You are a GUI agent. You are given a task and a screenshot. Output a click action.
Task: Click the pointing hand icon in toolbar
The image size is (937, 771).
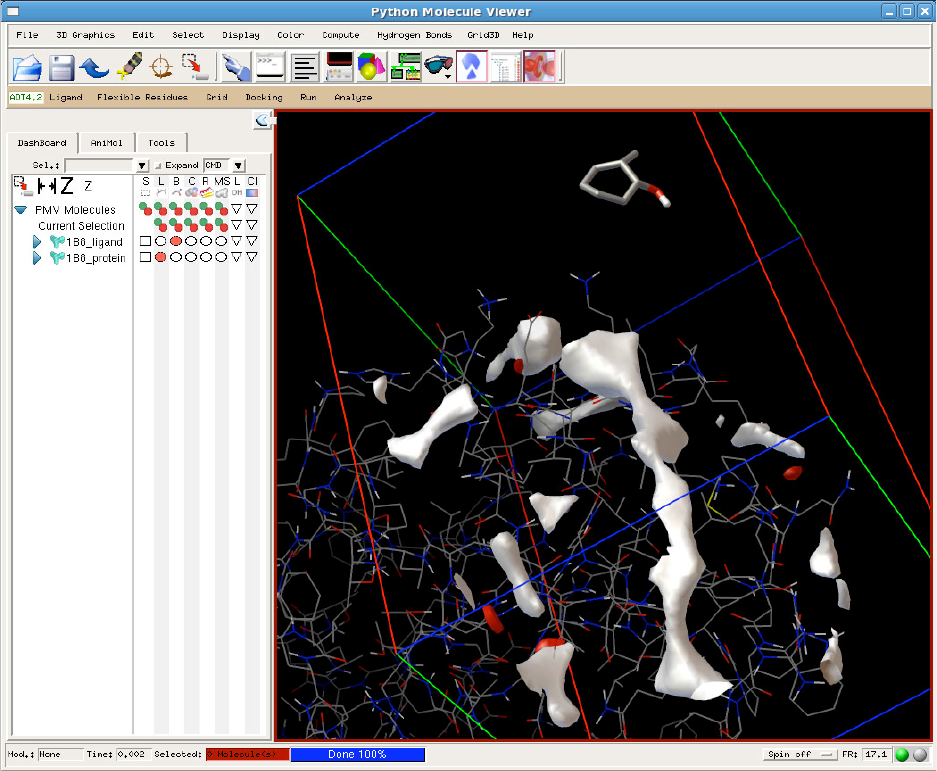click(236, 67)
